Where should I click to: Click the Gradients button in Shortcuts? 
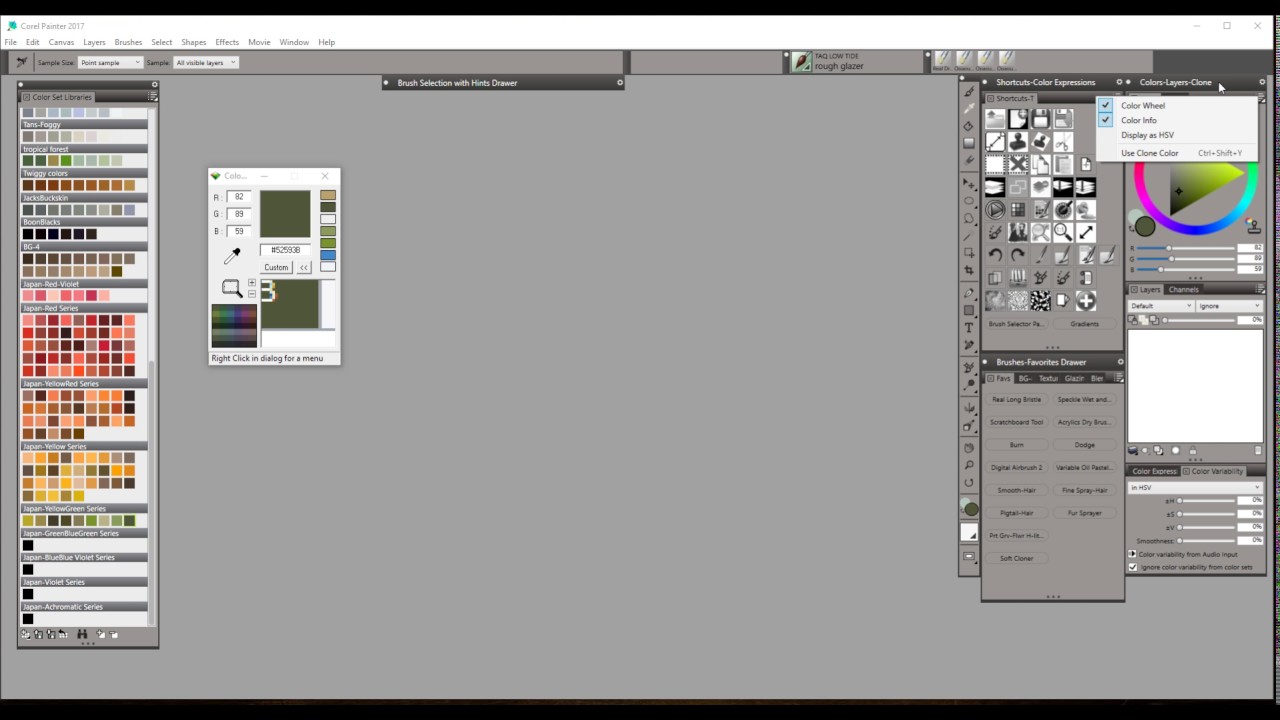coord(1084,324)
